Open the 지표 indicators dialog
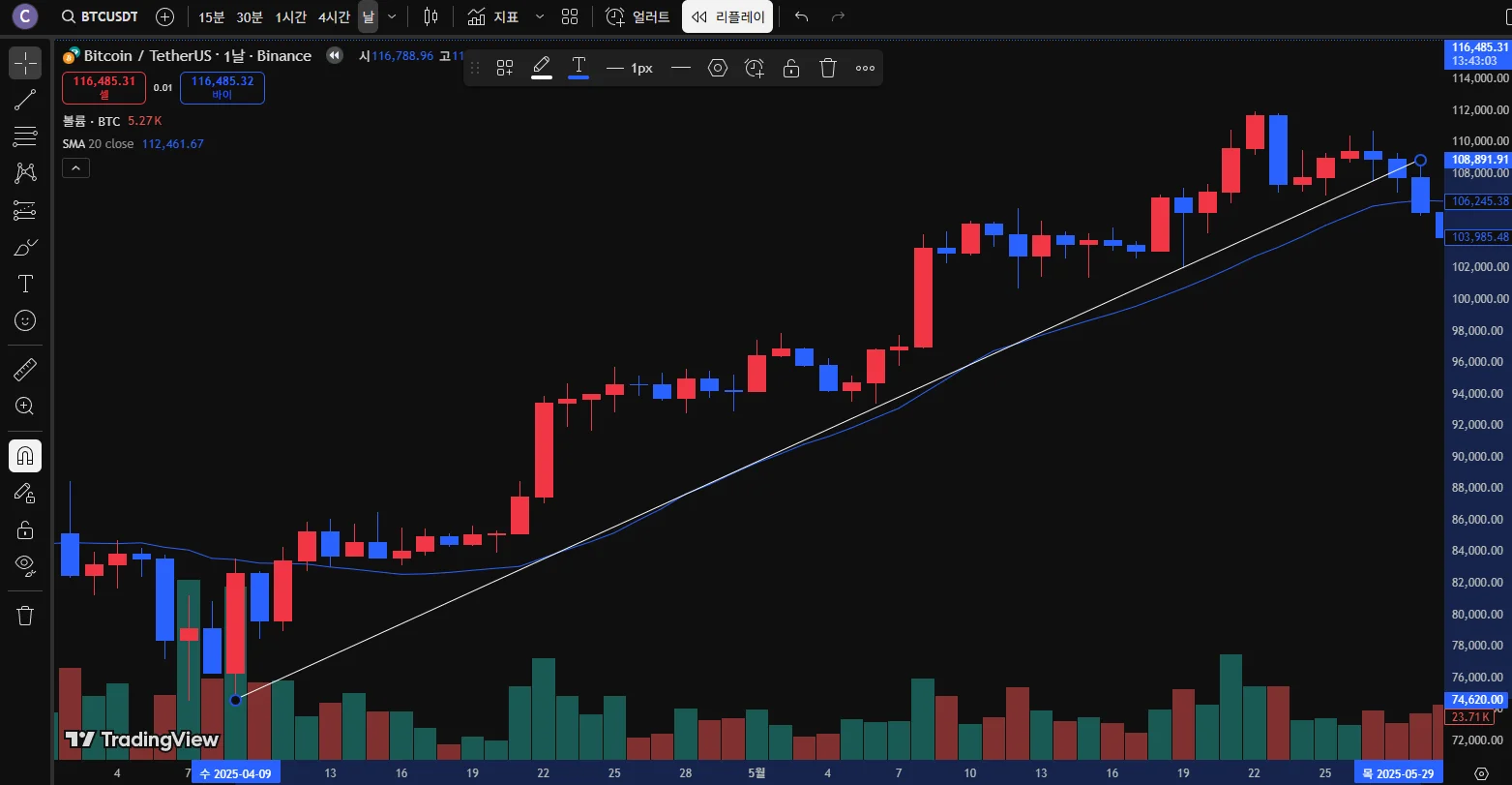Screen dimensions: 1512x785 coord(493,16)
